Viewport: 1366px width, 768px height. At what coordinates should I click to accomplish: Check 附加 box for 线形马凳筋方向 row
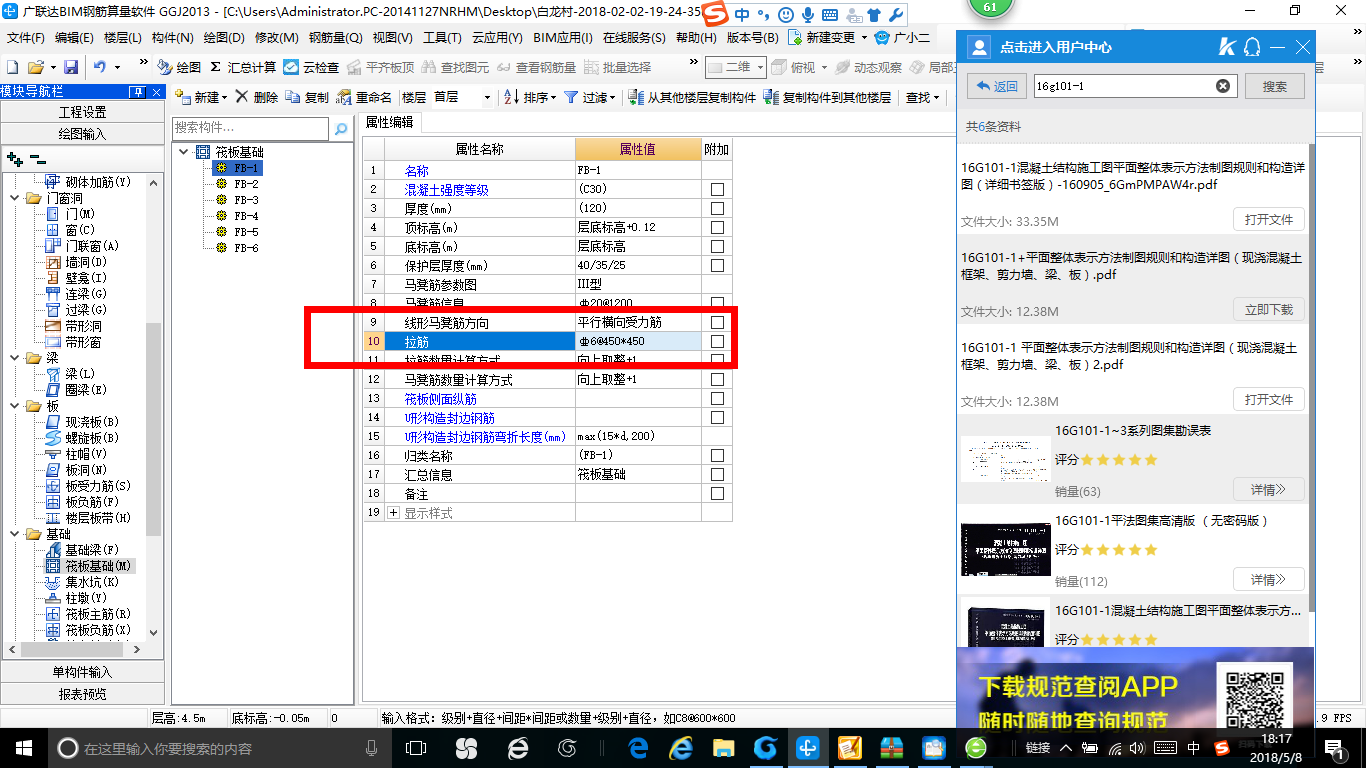pyautogui.click(x=717, y=322)
